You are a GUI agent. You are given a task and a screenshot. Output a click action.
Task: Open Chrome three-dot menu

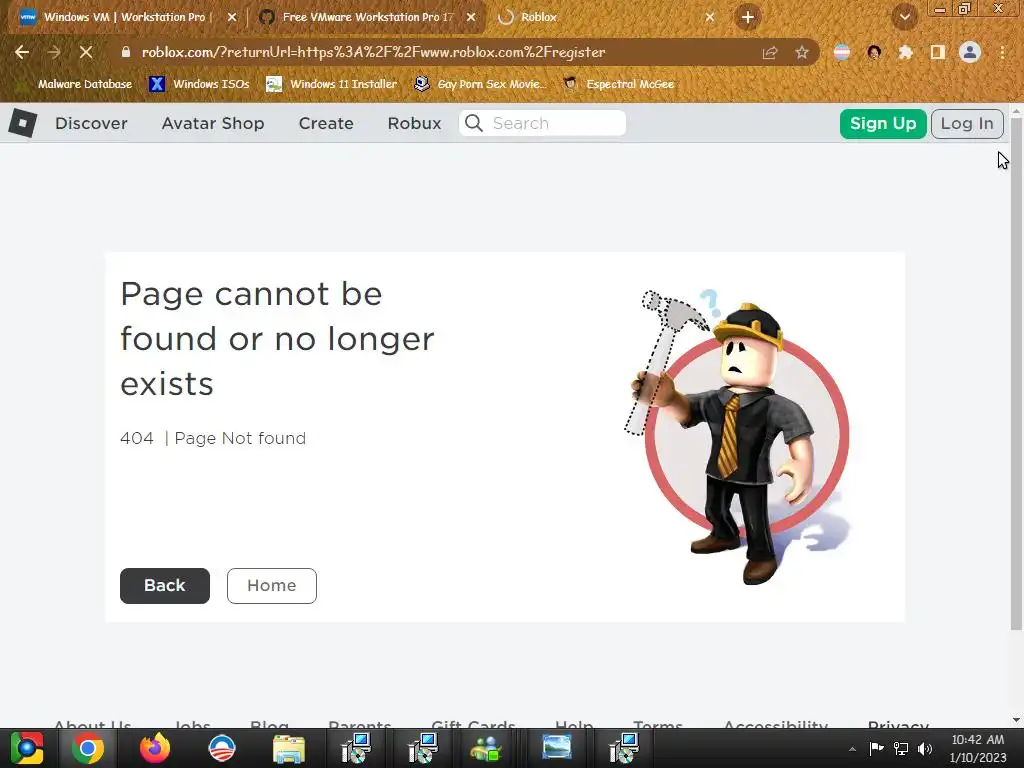(1002, 52)
